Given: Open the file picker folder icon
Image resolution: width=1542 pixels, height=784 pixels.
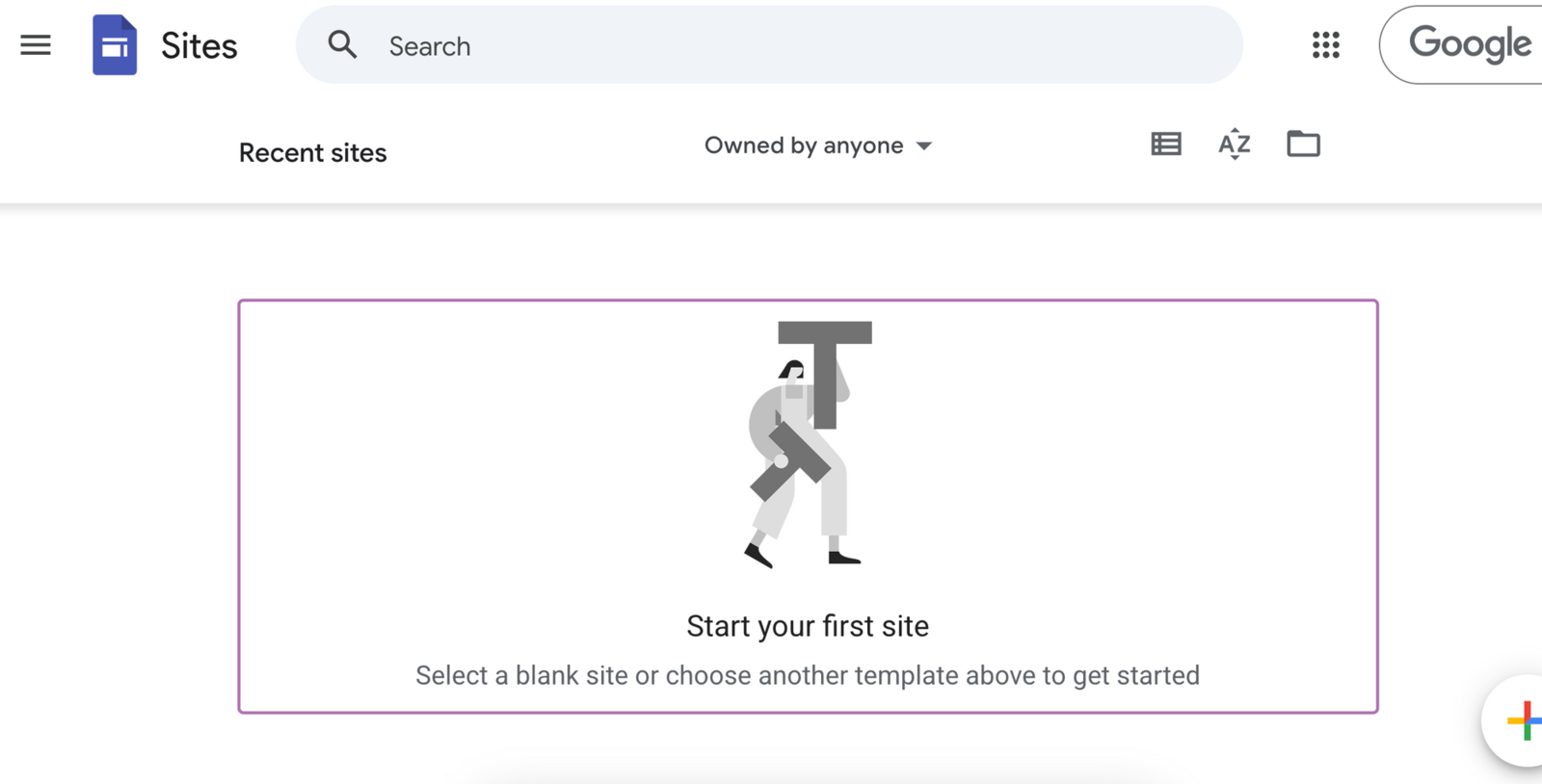Looking at the screenshot, I should pyautogui.click(x=1303, y=144).
